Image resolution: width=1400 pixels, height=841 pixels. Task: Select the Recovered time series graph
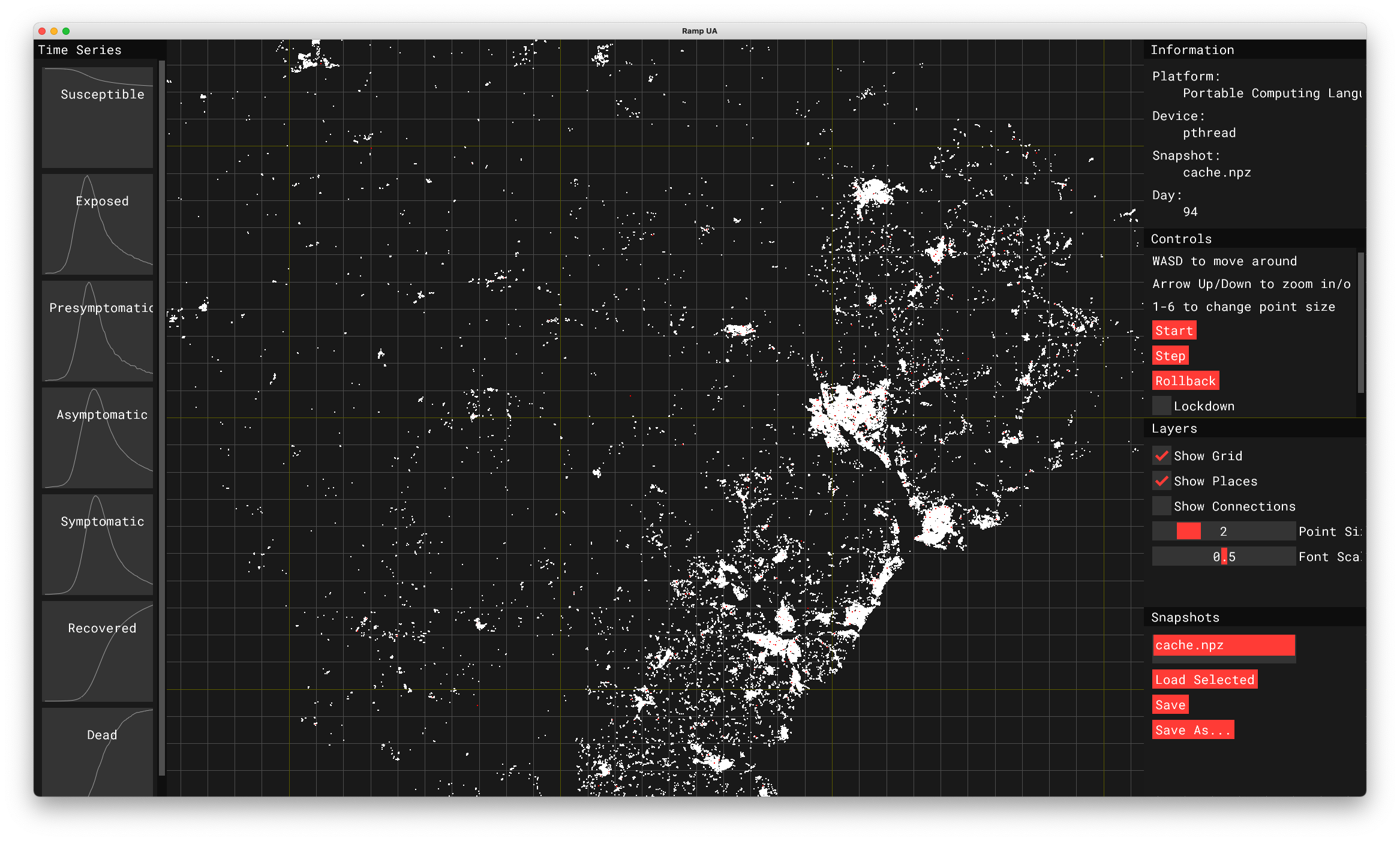tap(97, 651)
